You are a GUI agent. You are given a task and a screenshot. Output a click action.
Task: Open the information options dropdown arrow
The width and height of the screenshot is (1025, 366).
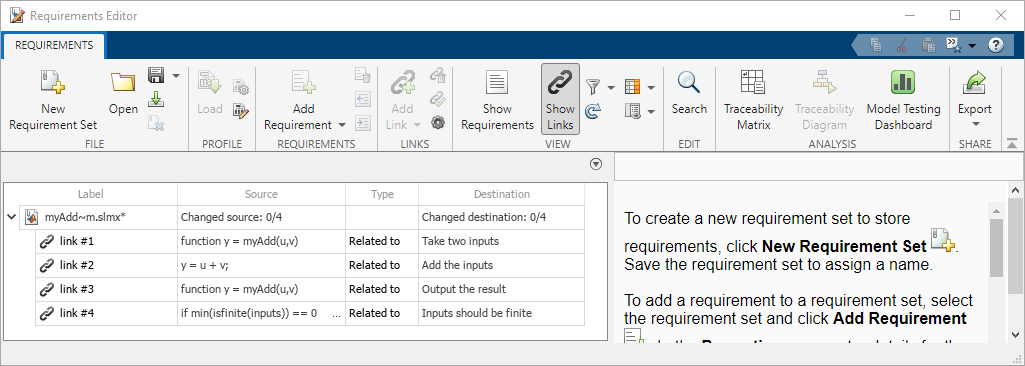pos(650,112)
